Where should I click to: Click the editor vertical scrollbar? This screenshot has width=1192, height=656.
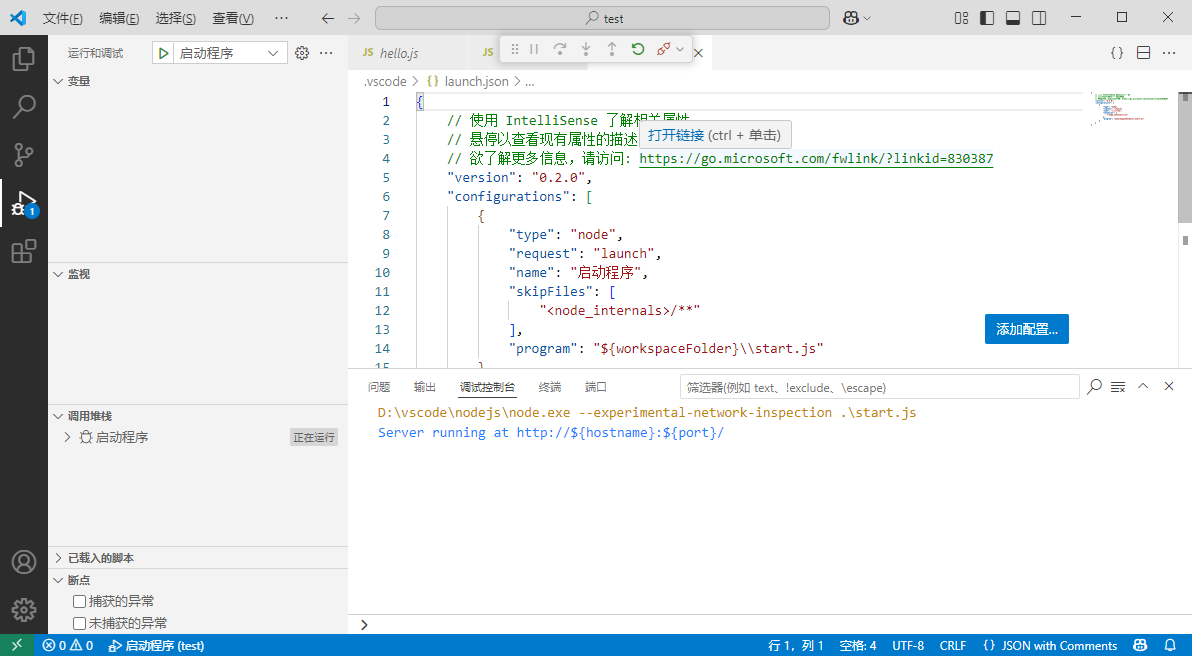click(x=1185, y=157)
